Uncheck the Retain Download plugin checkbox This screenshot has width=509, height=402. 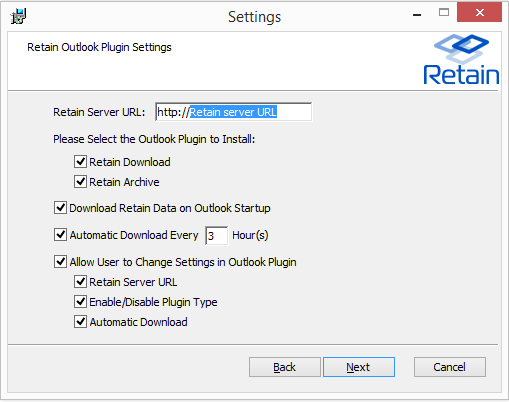point(80,162)
